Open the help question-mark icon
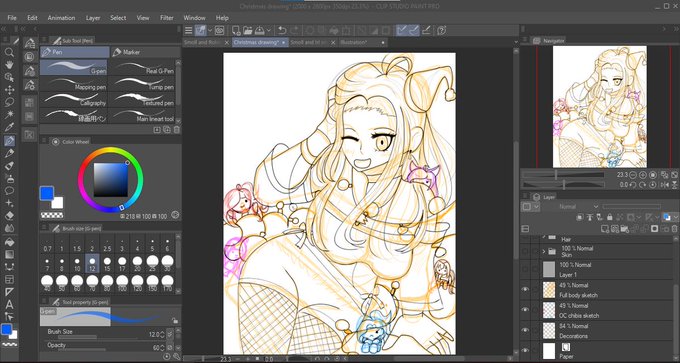 pyautogui.click(x=442, y=30)
